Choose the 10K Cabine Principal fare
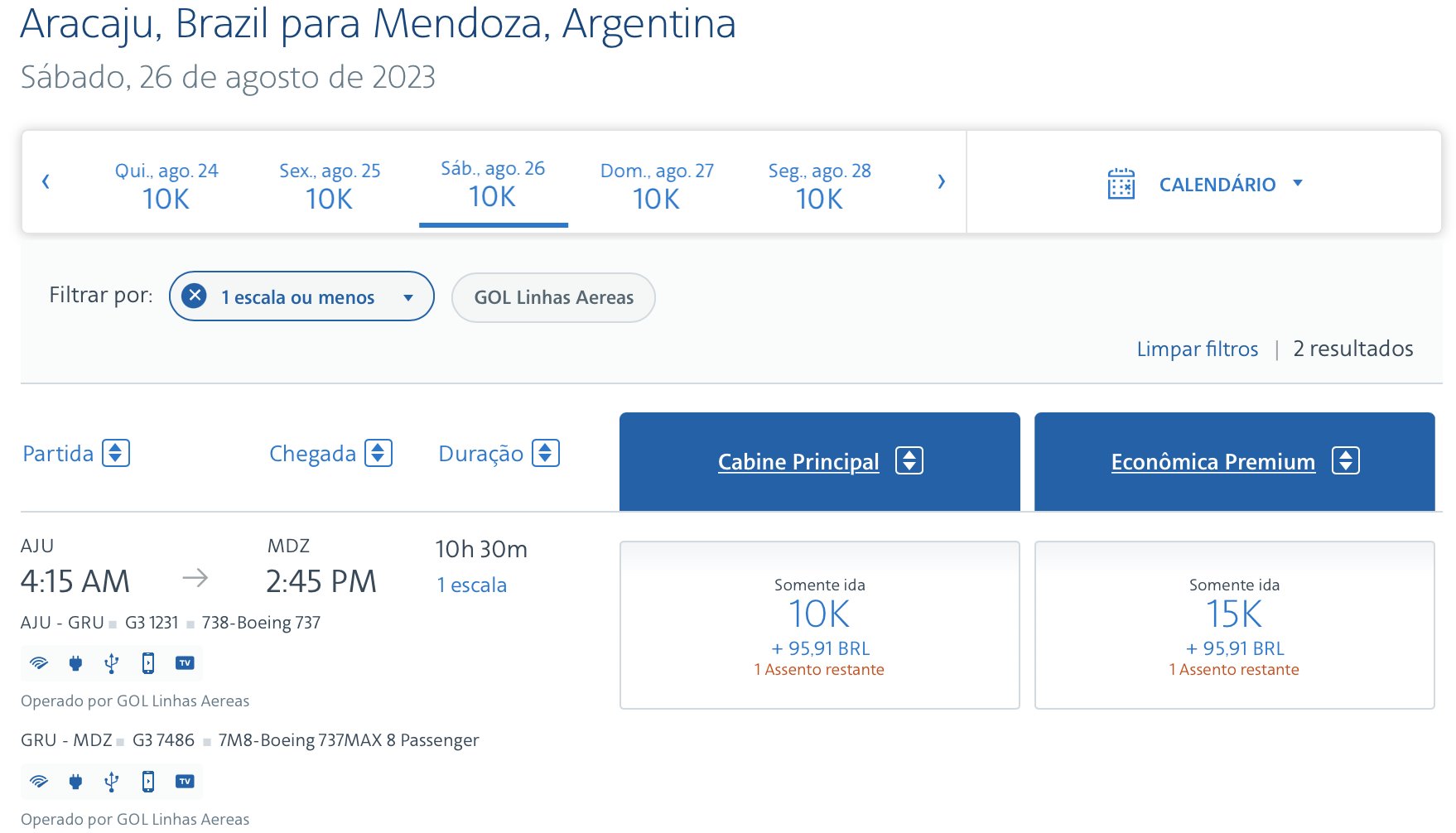The image size is (1456, 833). pyautogui.click(x=820, y=625)
